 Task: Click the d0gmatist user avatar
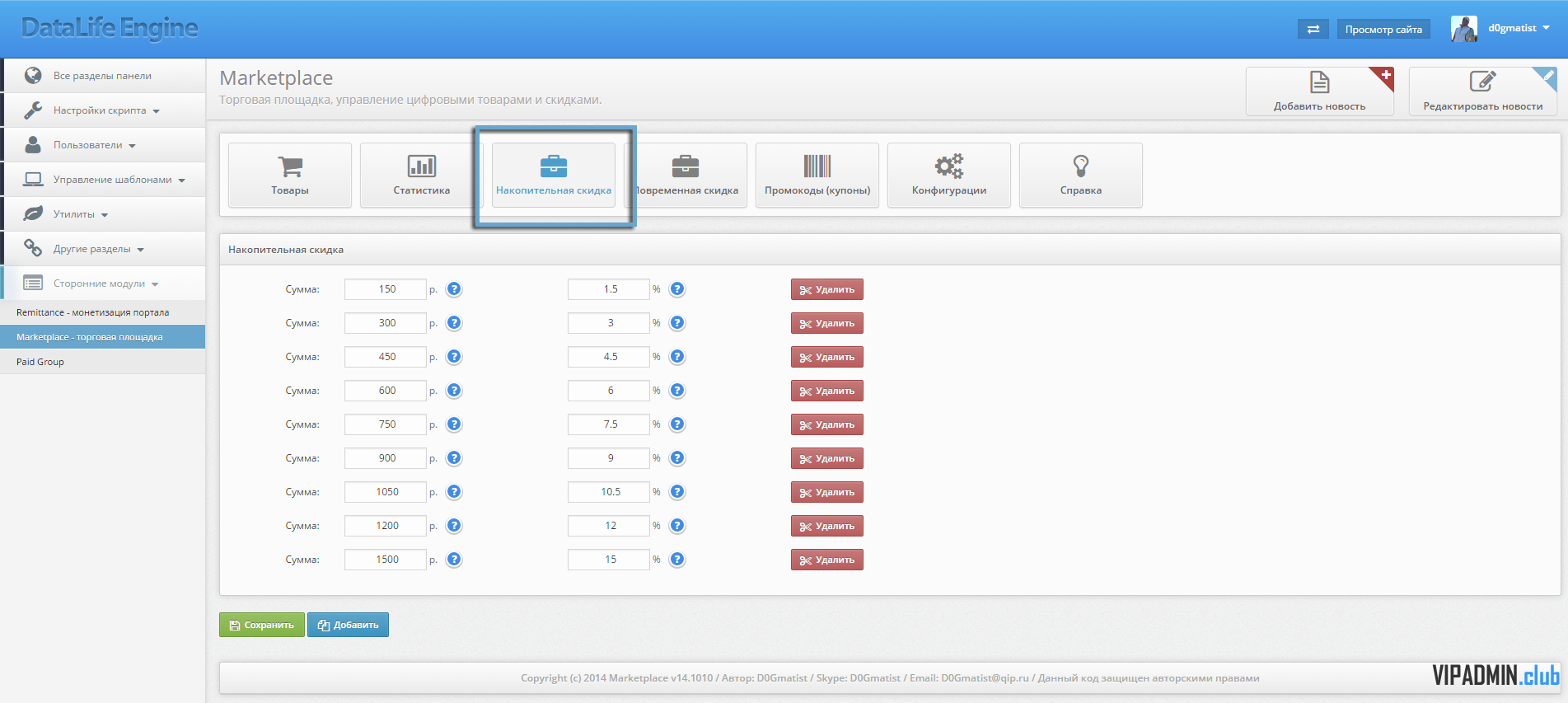click(x=1464, y=29)
